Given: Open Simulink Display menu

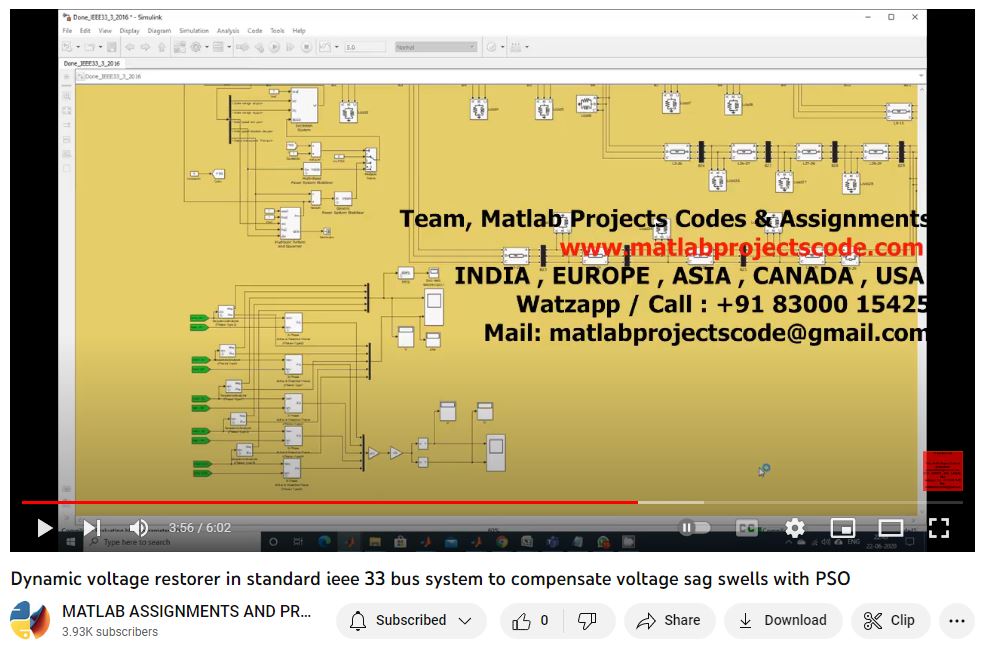Looking at the screenshot, I should pyautogui.click(x=129, y=30).
